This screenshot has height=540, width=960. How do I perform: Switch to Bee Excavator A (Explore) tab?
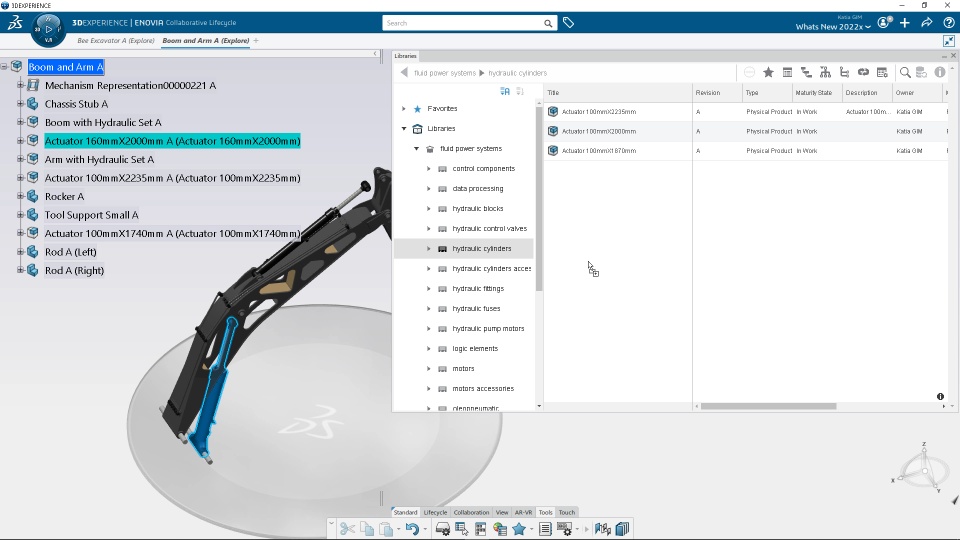116,41
